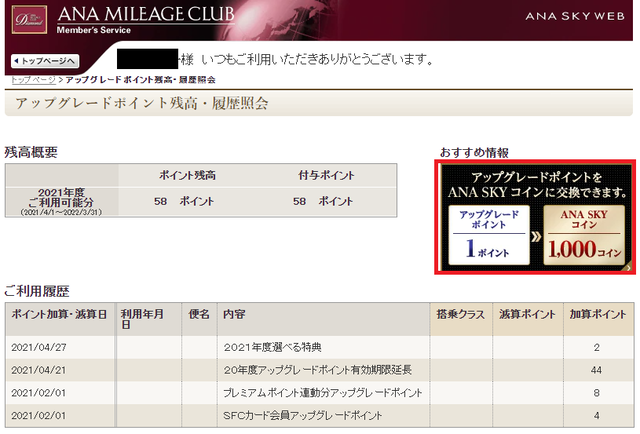
Task: Click the SFCカード会員アップグレードポイント entry
Action: (303, 416)
